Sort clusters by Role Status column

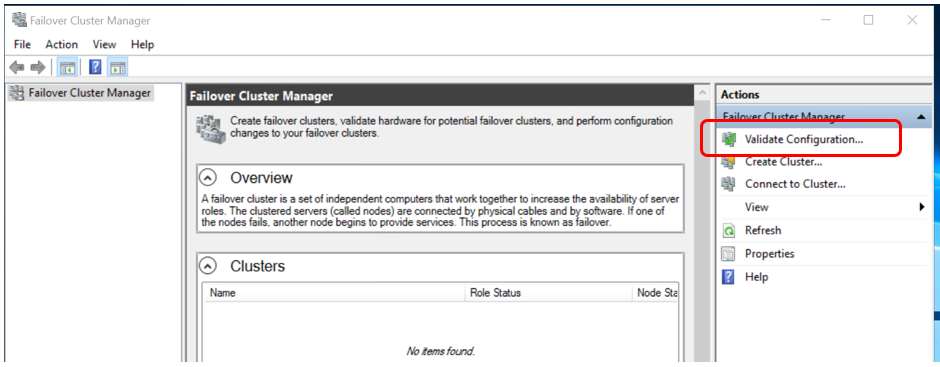pos(548,293)
